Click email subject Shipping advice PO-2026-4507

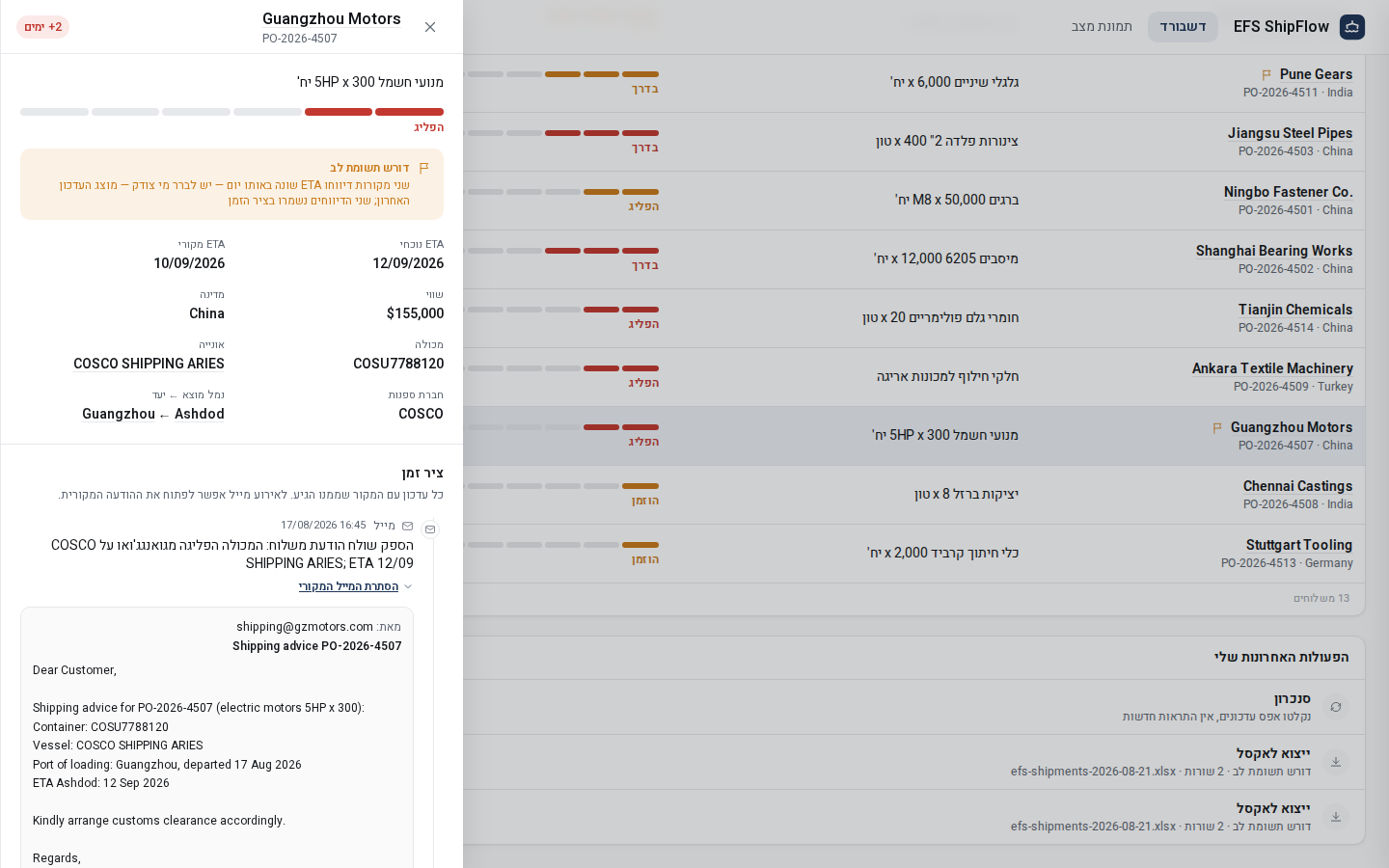coord(317,646)
